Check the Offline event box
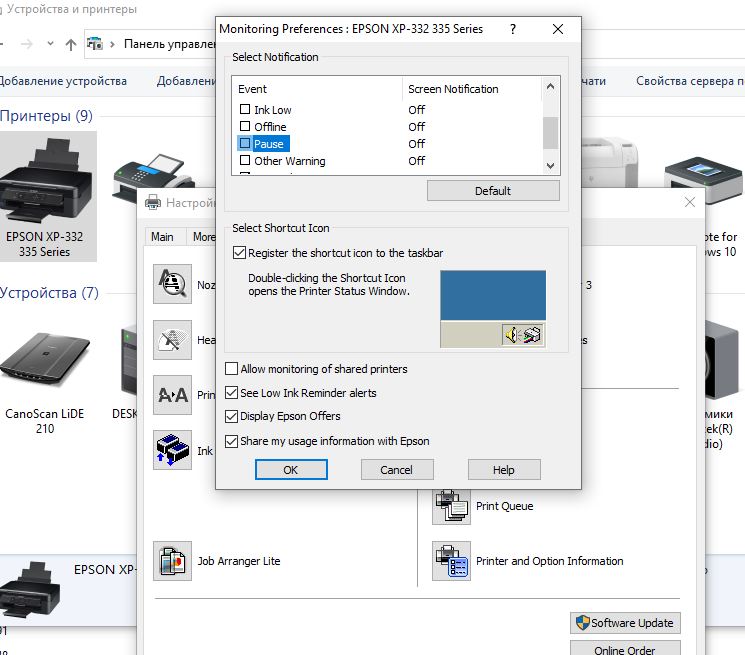The image size is (745, 655). tap(245, 126)
